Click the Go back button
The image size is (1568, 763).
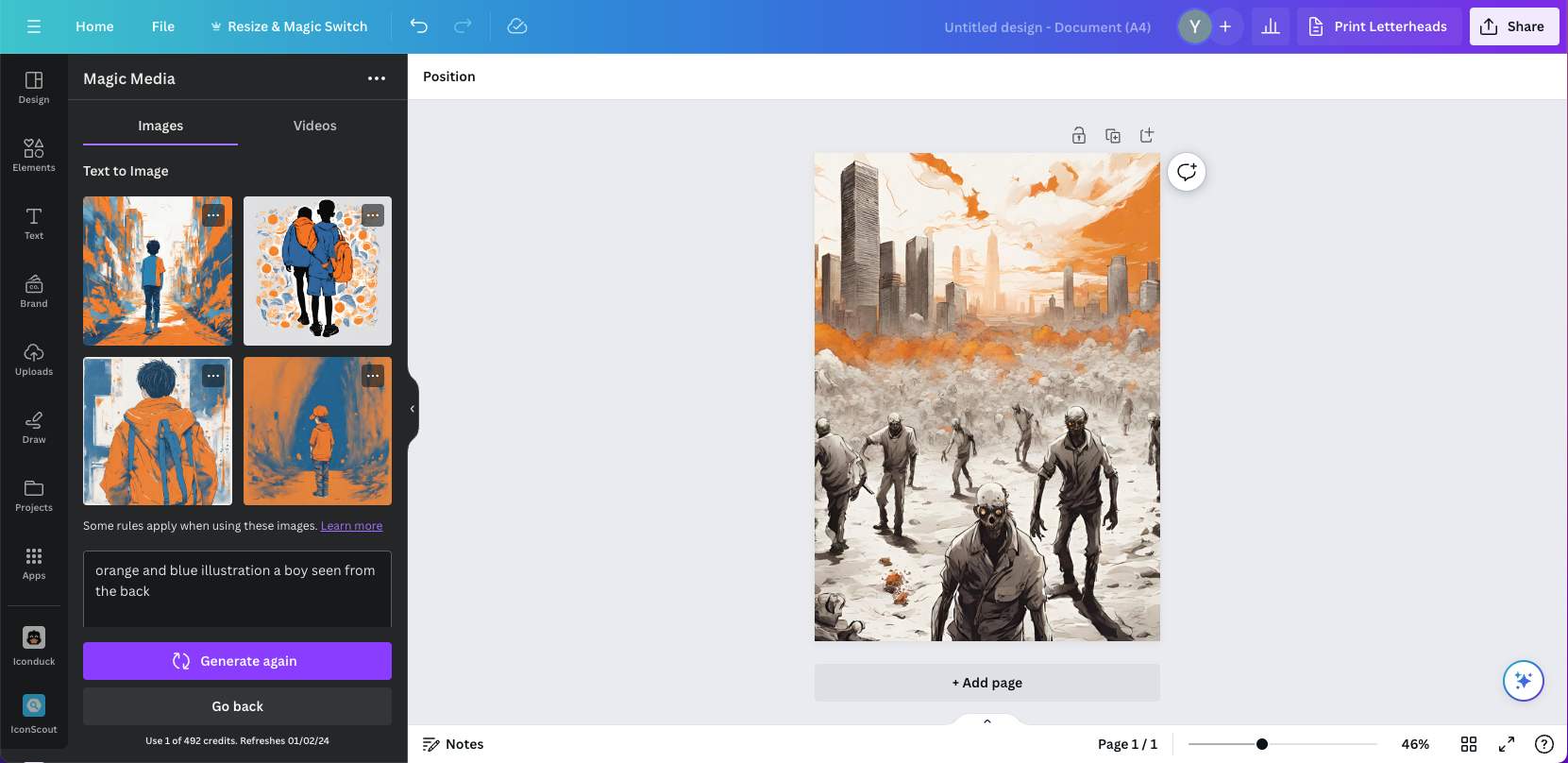pyautogui.click(x=237, y=706)
